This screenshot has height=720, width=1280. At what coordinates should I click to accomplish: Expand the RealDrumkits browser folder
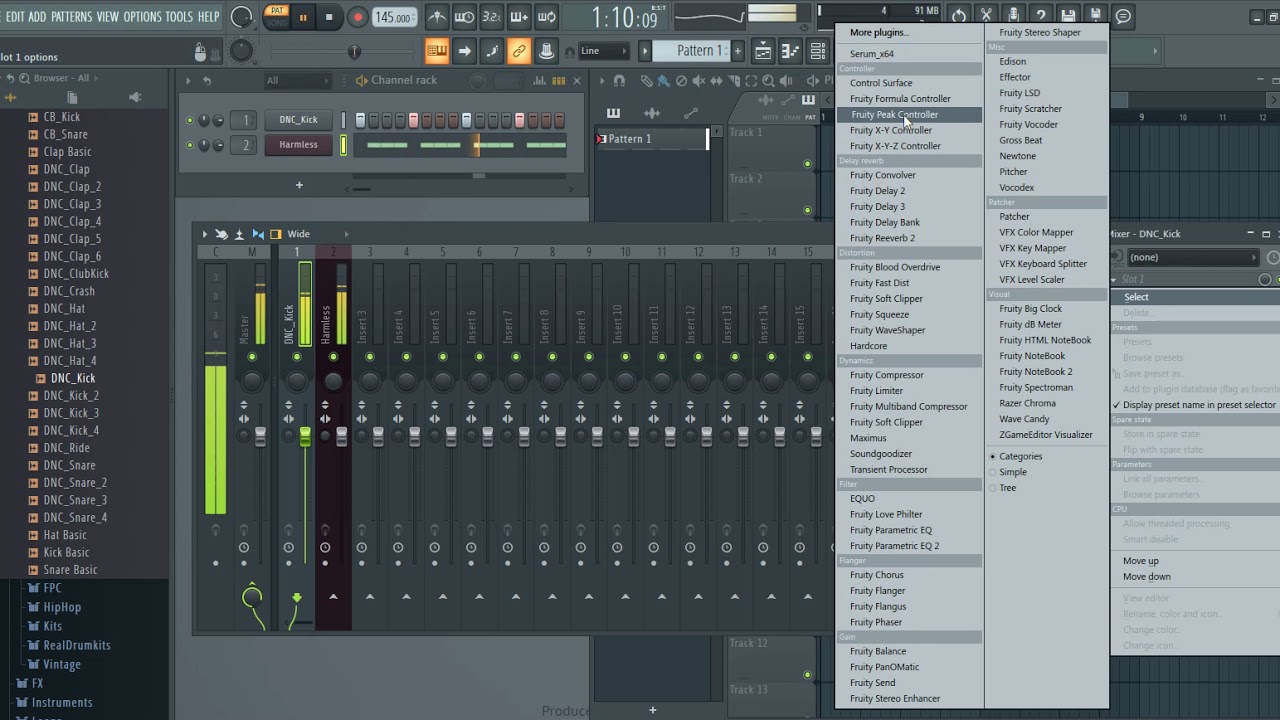tap(77, 645)
